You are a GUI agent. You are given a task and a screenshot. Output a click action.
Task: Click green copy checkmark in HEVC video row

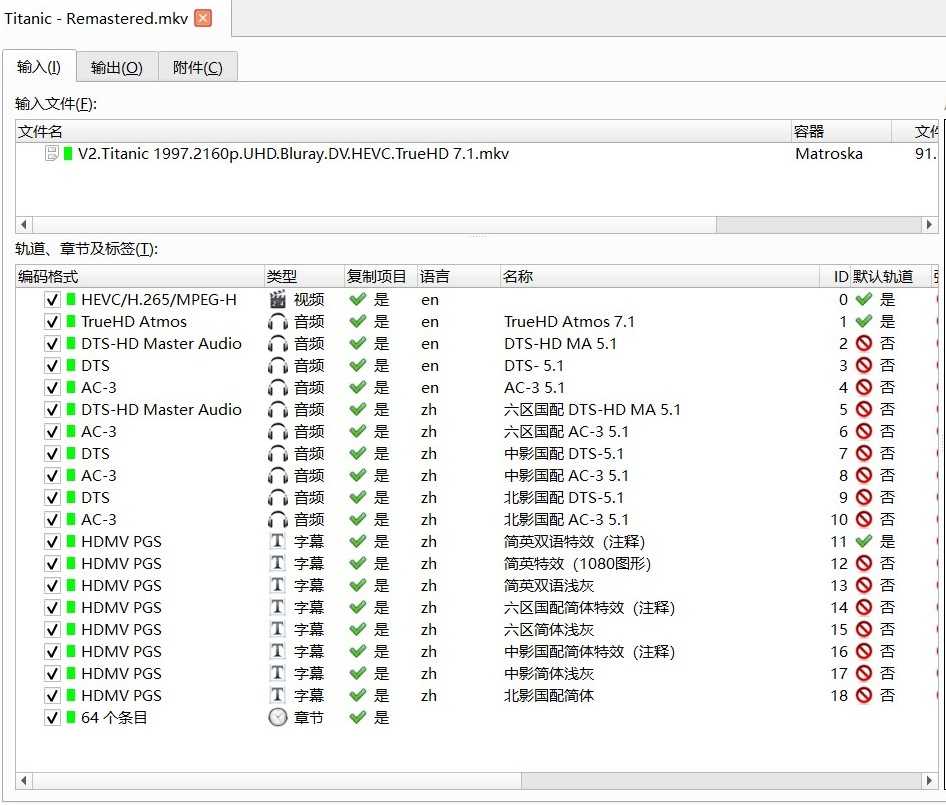[358, 299]
